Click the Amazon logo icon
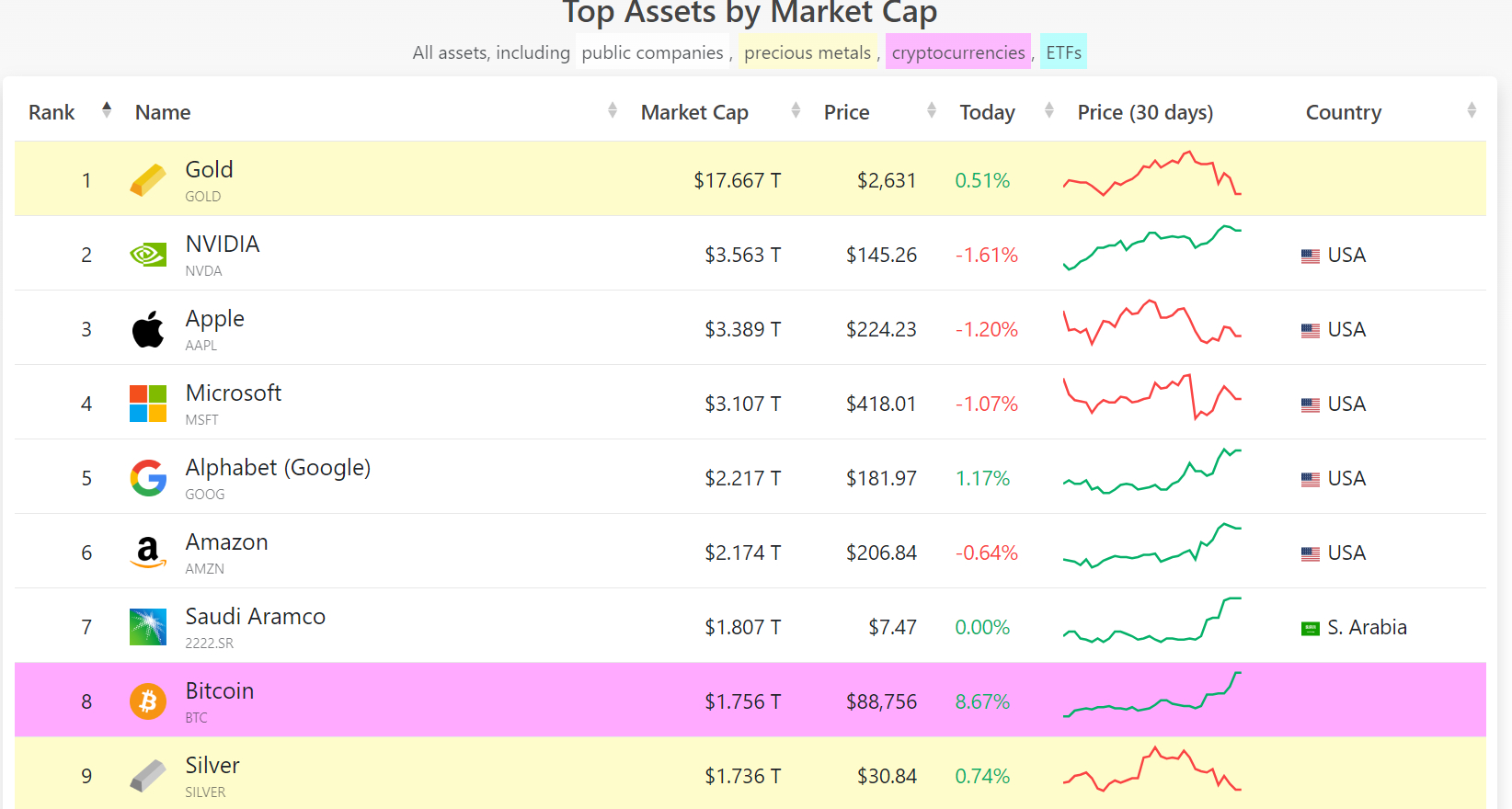Viewport: 1512px width, 809px height. [148, 553]
